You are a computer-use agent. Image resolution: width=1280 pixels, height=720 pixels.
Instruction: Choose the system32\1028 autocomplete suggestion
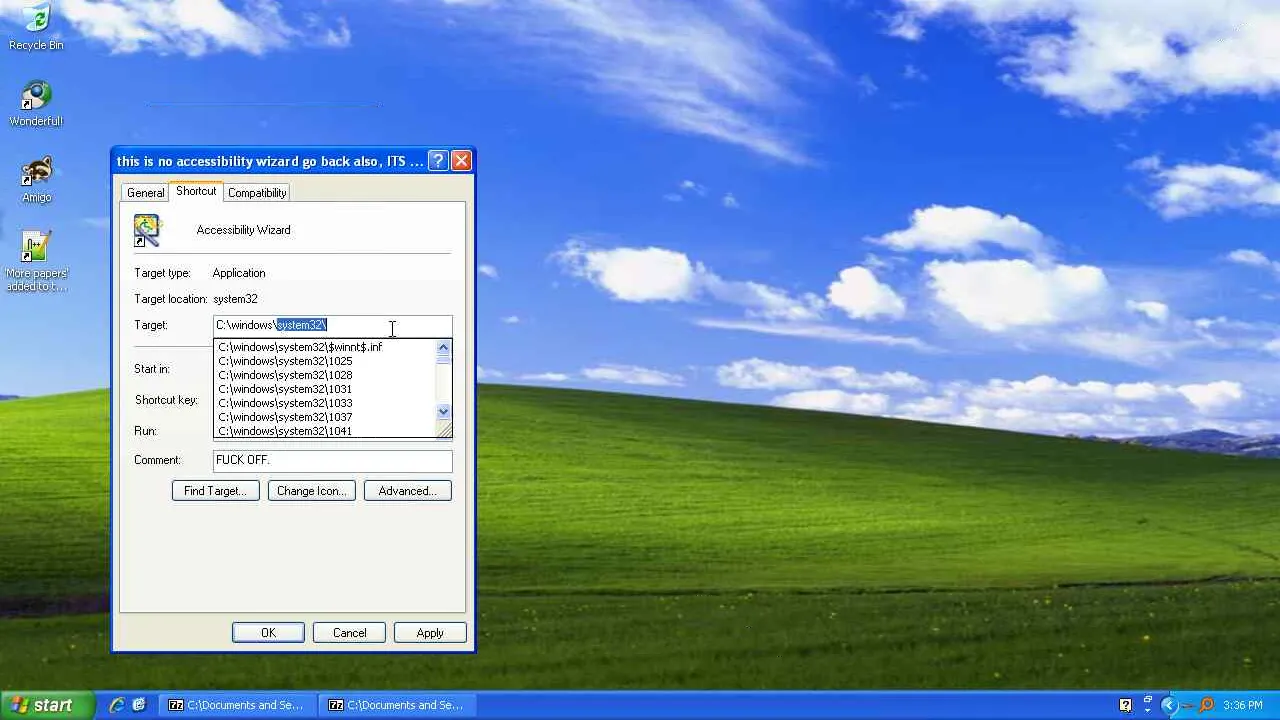click(326, 375)
